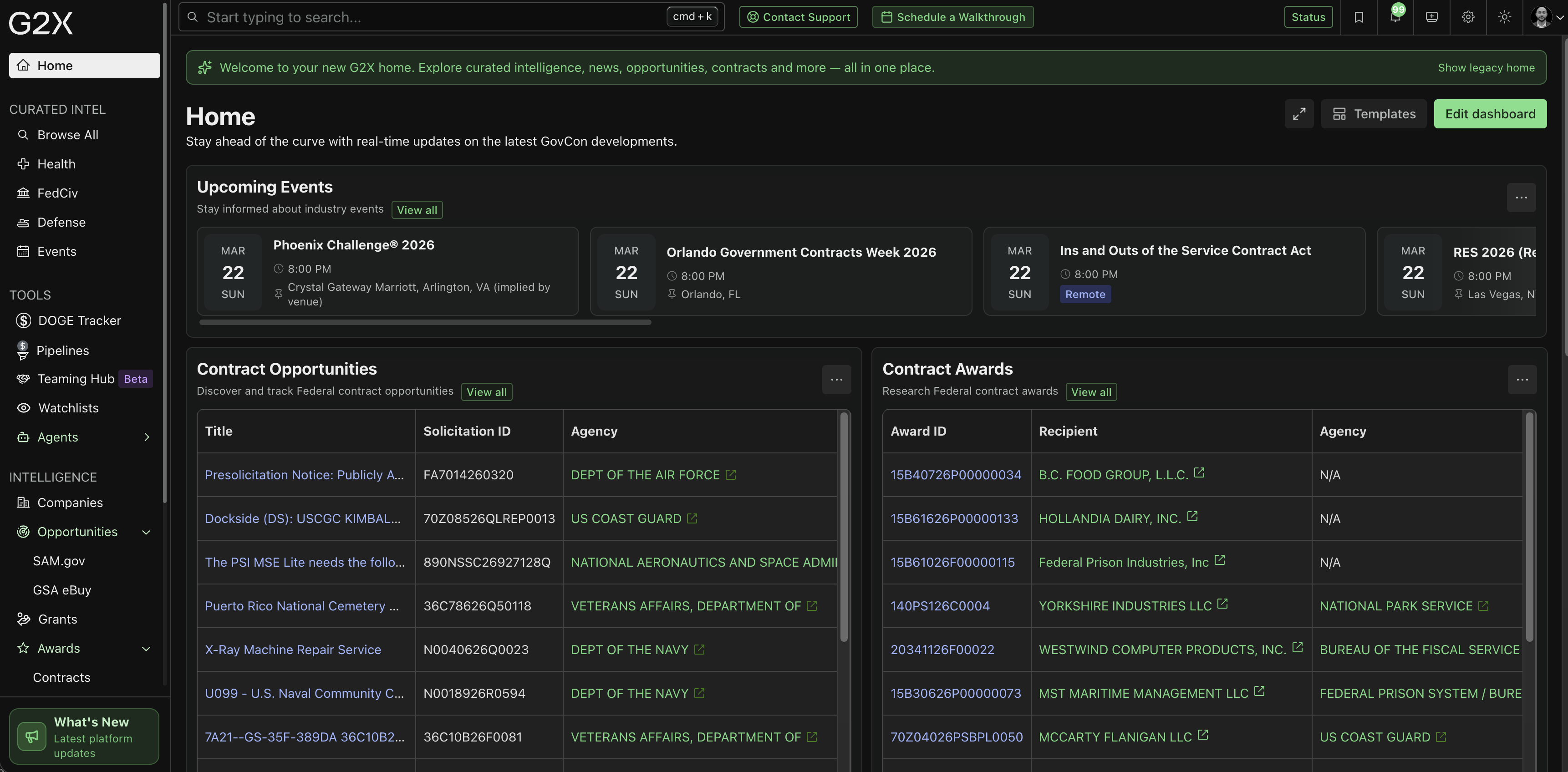Open the bookmarks icon in top bar

click(1359, 17)
